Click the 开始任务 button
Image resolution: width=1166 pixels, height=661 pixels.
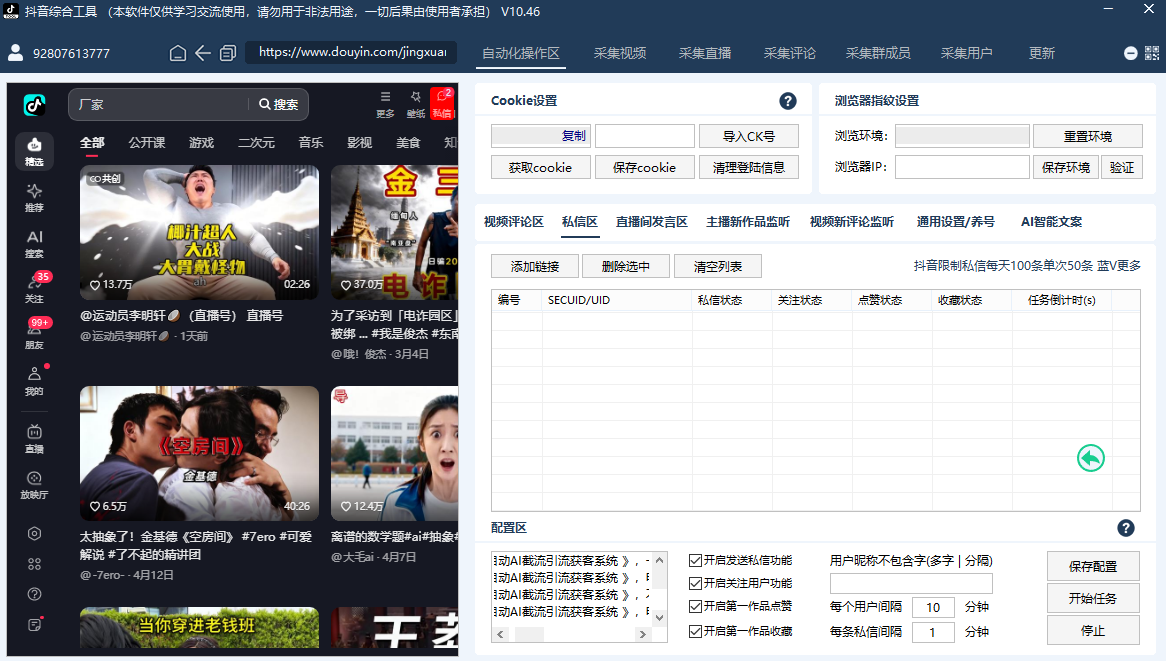click(1093, 599)
